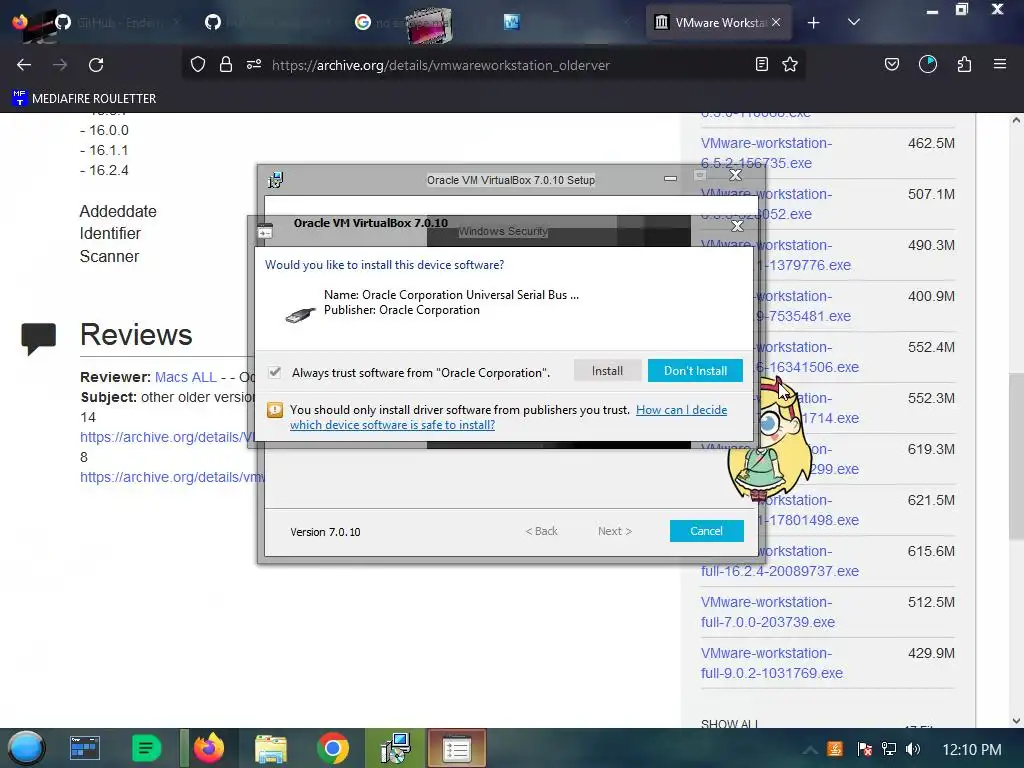Open Firefox account profile icon

[x=928, y=64]
